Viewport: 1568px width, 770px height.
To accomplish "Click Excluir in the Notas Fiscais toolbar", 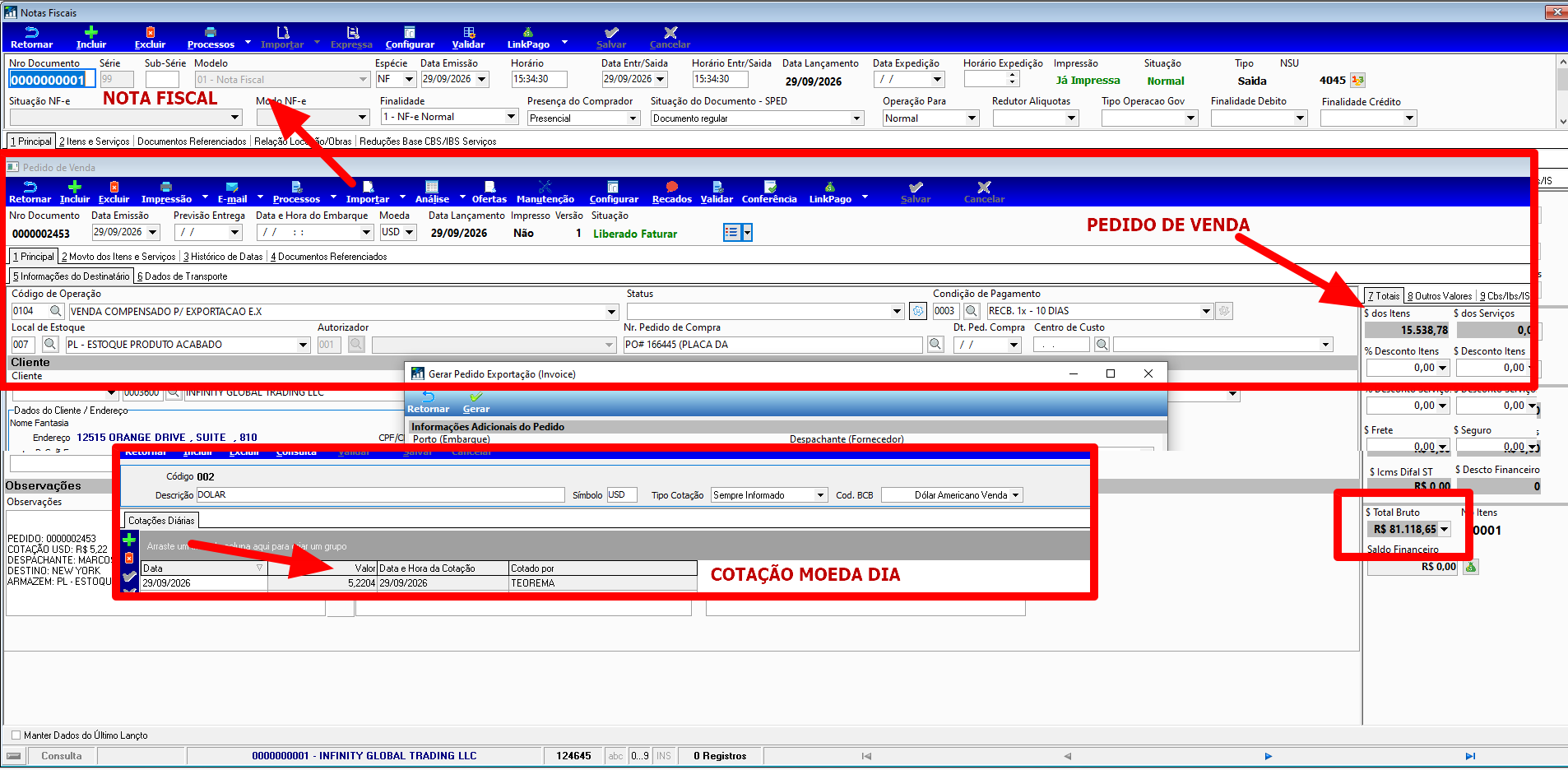I will [x=150, y=37].
